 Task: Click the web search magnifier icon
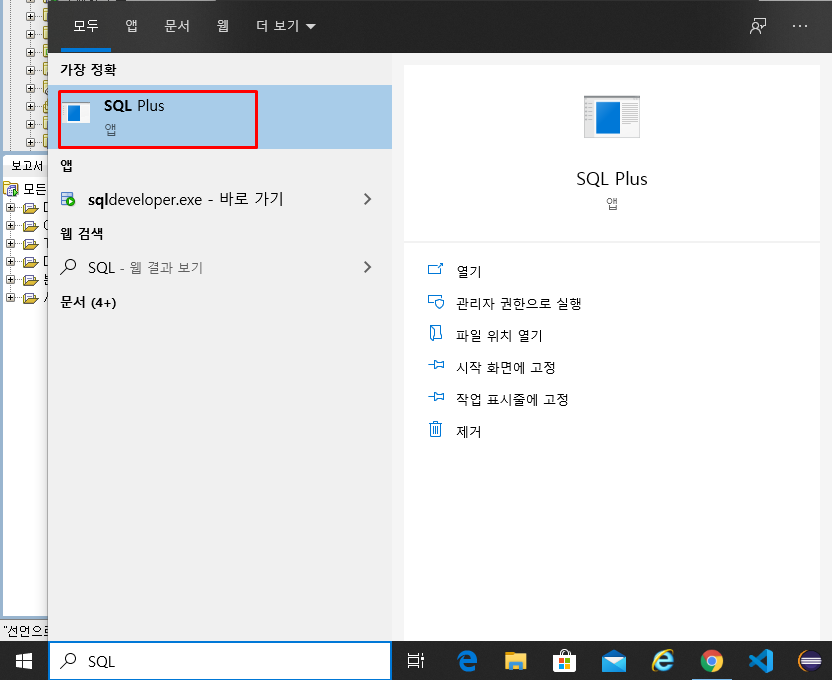click(68, 267)
